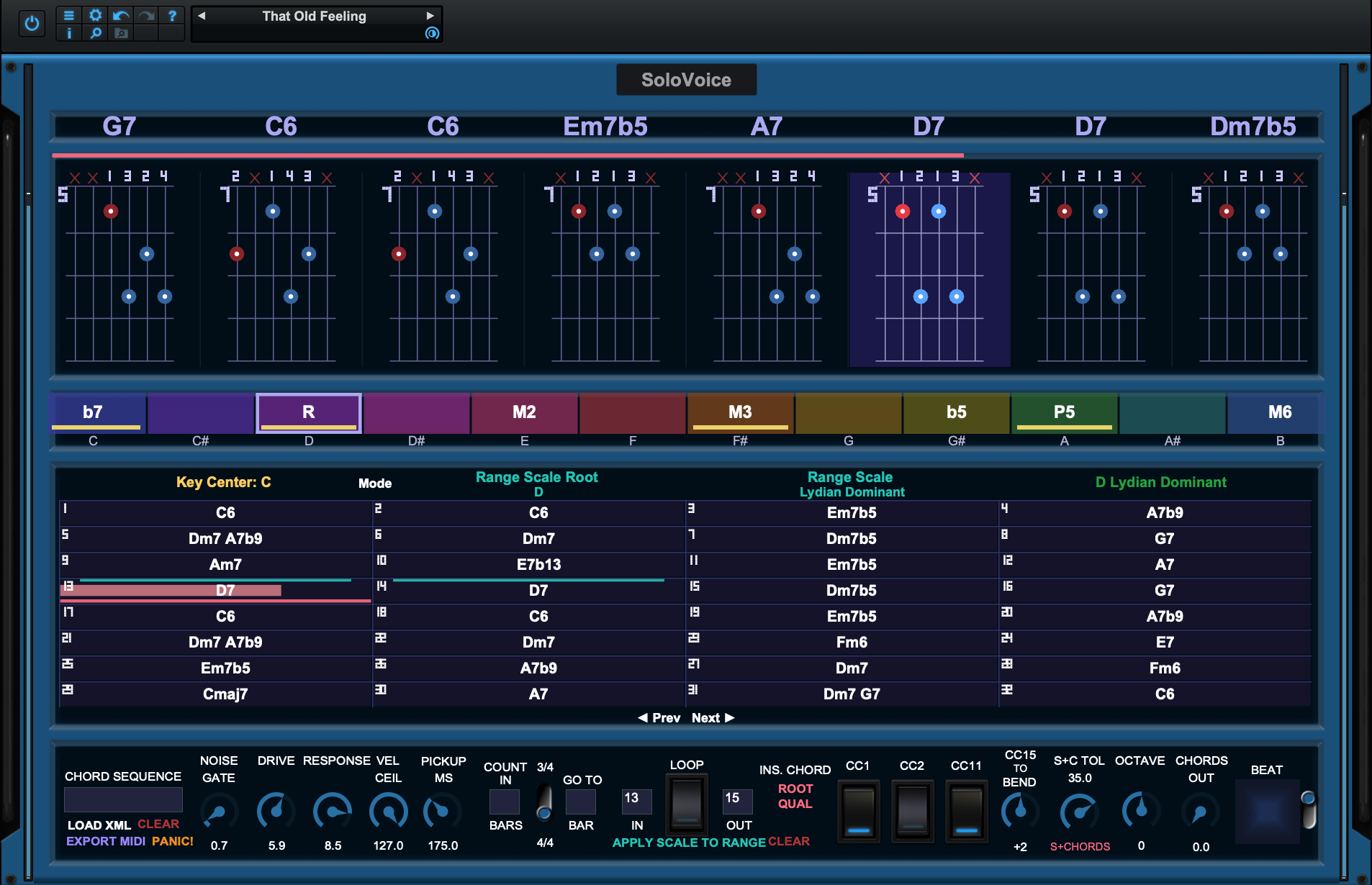This screenshot has height=885, width=1372.
Task: Open the folder search icon
Action: click(x=121, y=33)
